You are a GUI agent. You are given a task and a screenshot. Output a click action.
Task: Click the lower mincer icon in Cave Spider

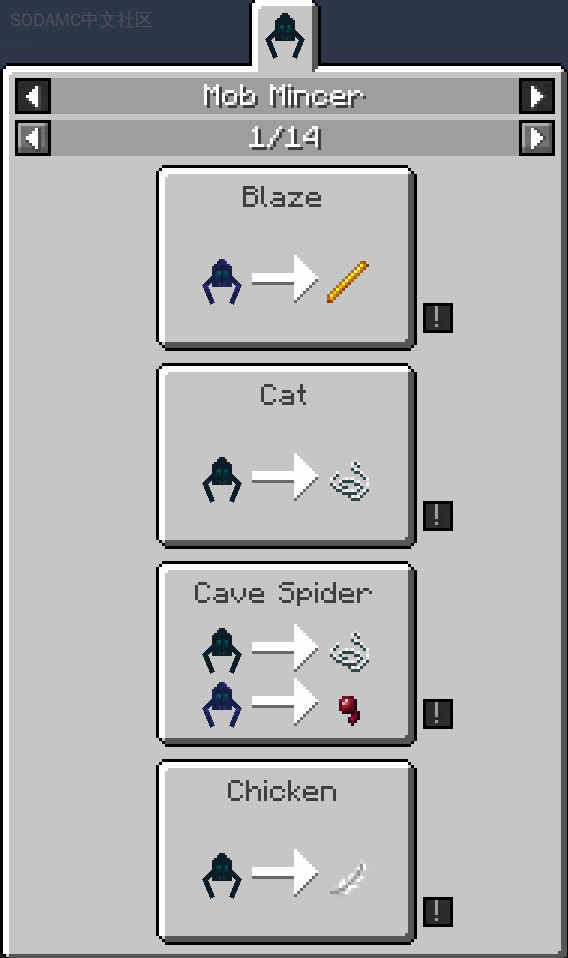pyautogui.click(x=222, y=704)
